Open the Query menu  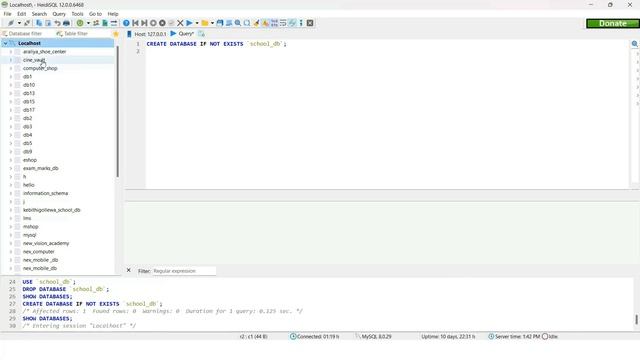pos(59,14)
